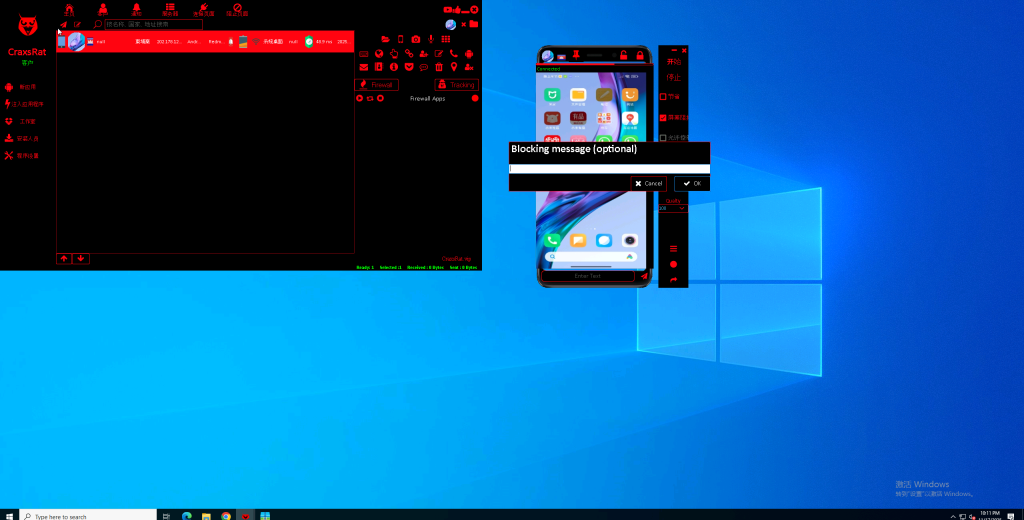Click the microphone icon in right panel
Screen dimensions: 1024x520
click(431, 39)
